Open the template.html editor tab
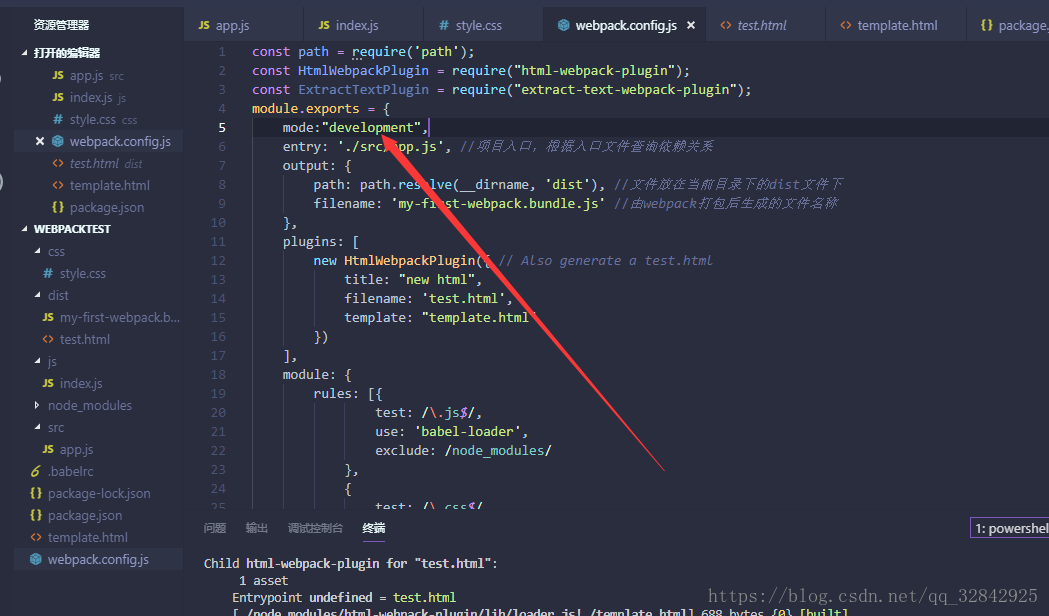 [896, 25]
